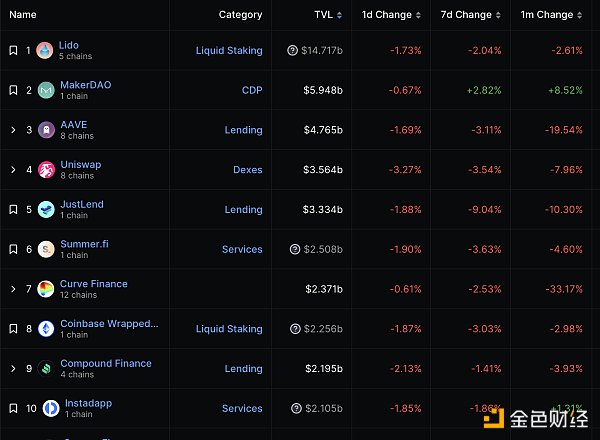This screenshot has height=440, width=600.
Task: Click the JustLend logo icon
Action: point(46,210)
